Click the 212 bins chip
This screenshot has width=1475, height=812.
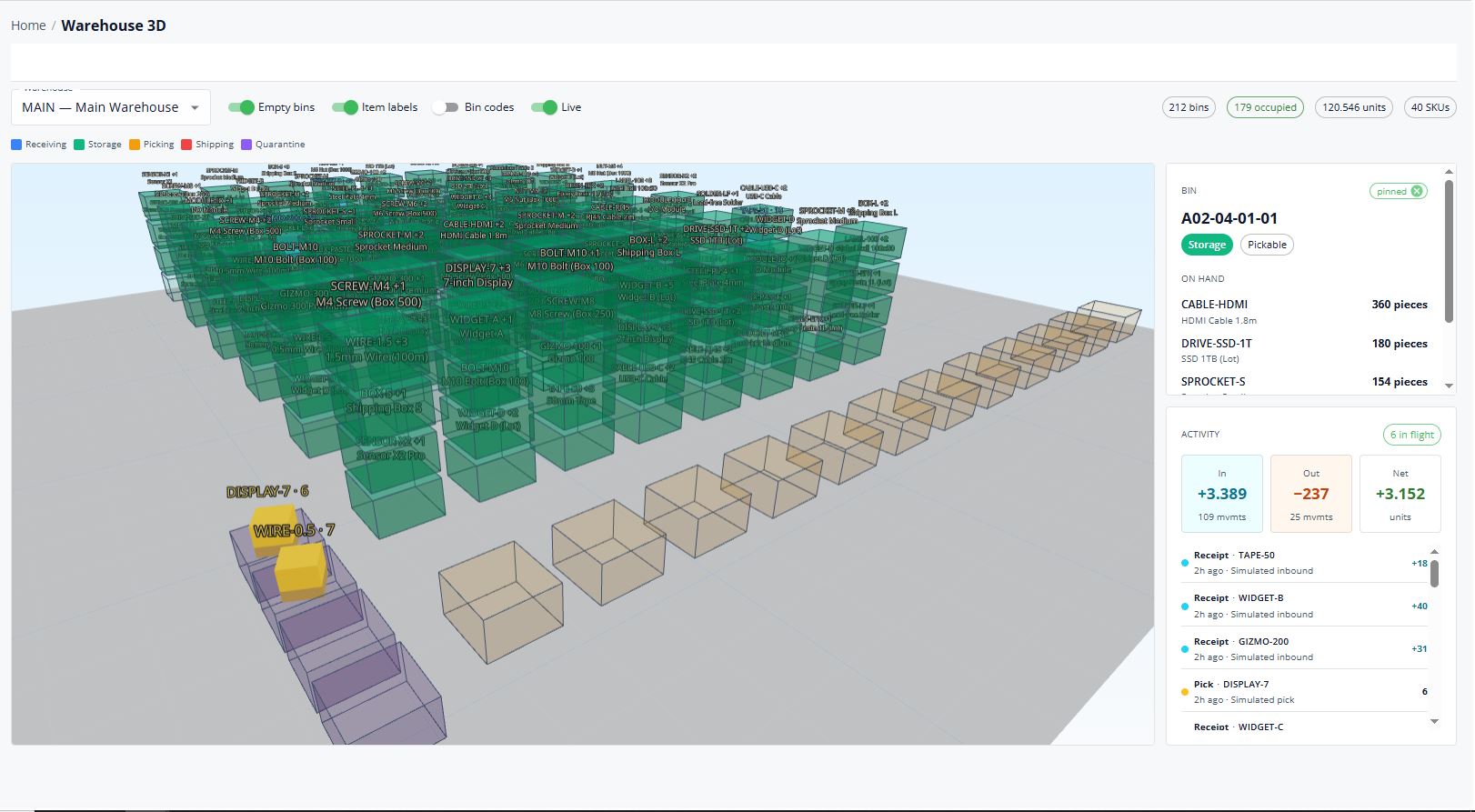pyautogui.click(x=1189, y=107)
